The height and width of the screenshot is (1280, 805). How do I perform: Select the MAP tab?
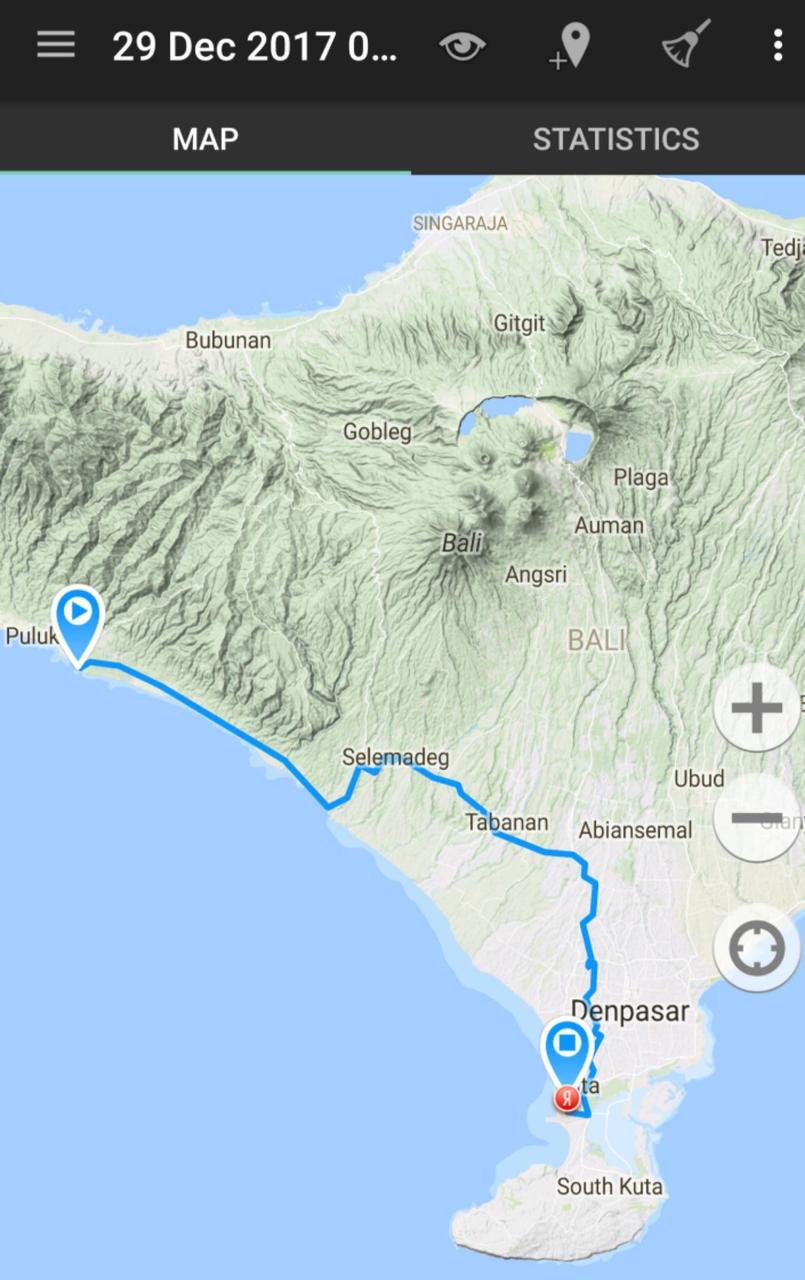coord(205,139)
